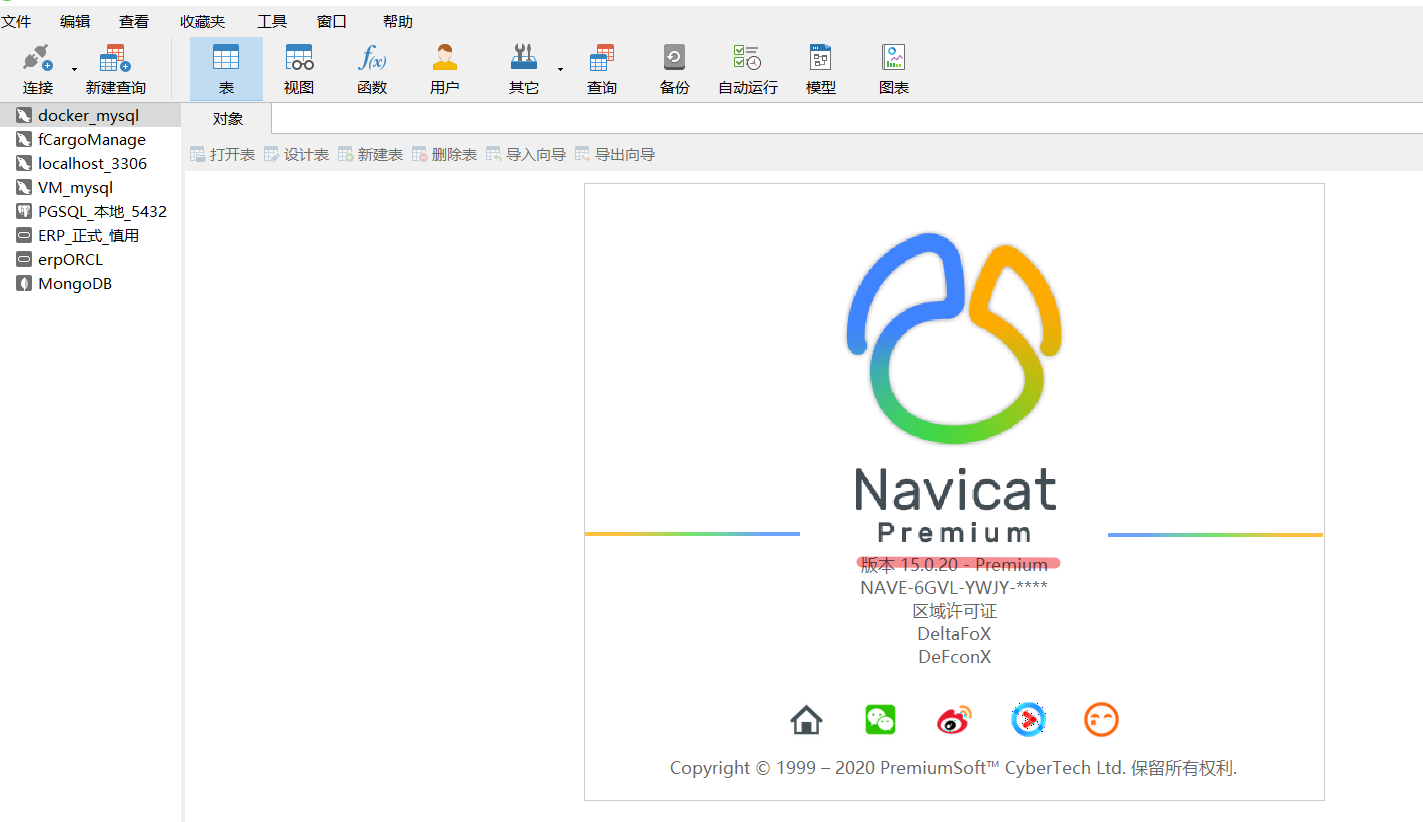The image size is (1423, 822).
Task: Select ERP_正式_慎用 connection in sidebar
Action: [x=90, y=236]
